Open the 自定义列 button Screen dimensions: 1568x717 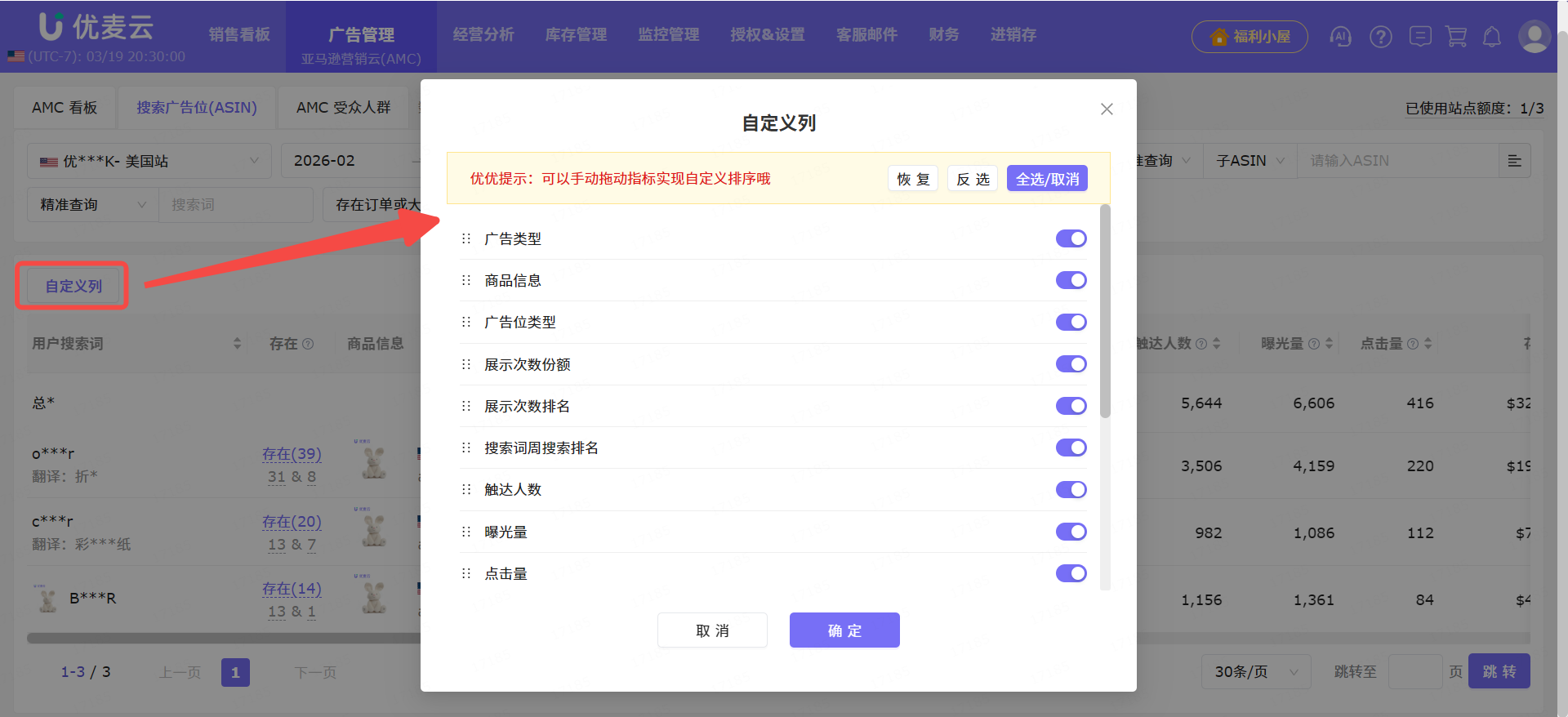(x=73, y=287)
